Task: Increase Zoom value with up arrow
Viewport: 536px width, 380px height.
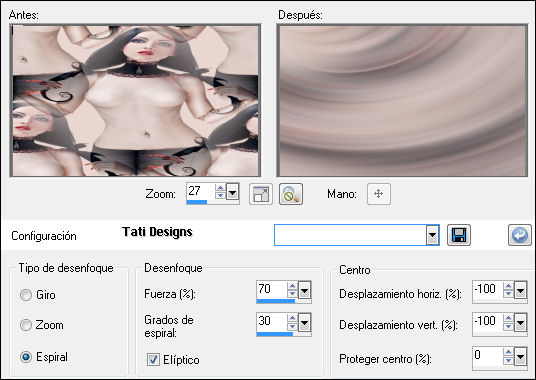Action: pyautogui.click(x=220, y=188)
